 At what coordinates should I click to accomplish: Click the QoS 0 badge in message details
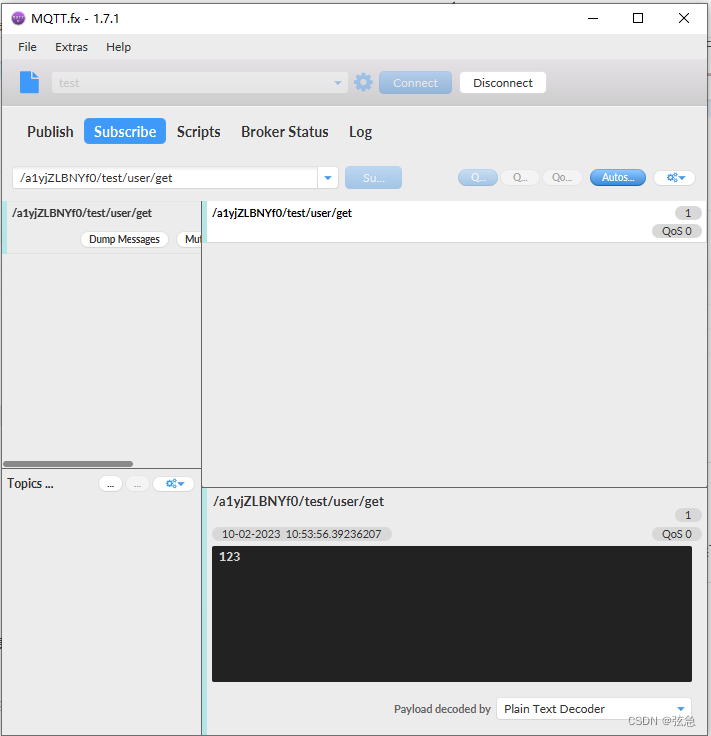click(x=676, y=534)
